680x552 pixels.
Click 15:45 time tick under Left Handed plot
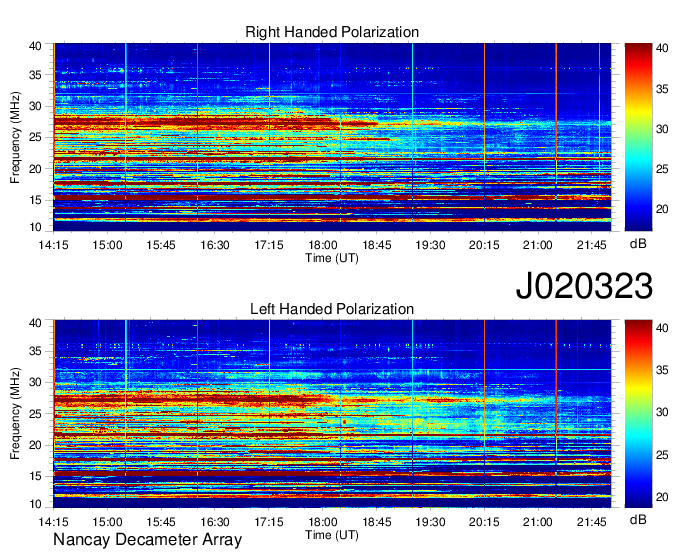pos(161,522)
